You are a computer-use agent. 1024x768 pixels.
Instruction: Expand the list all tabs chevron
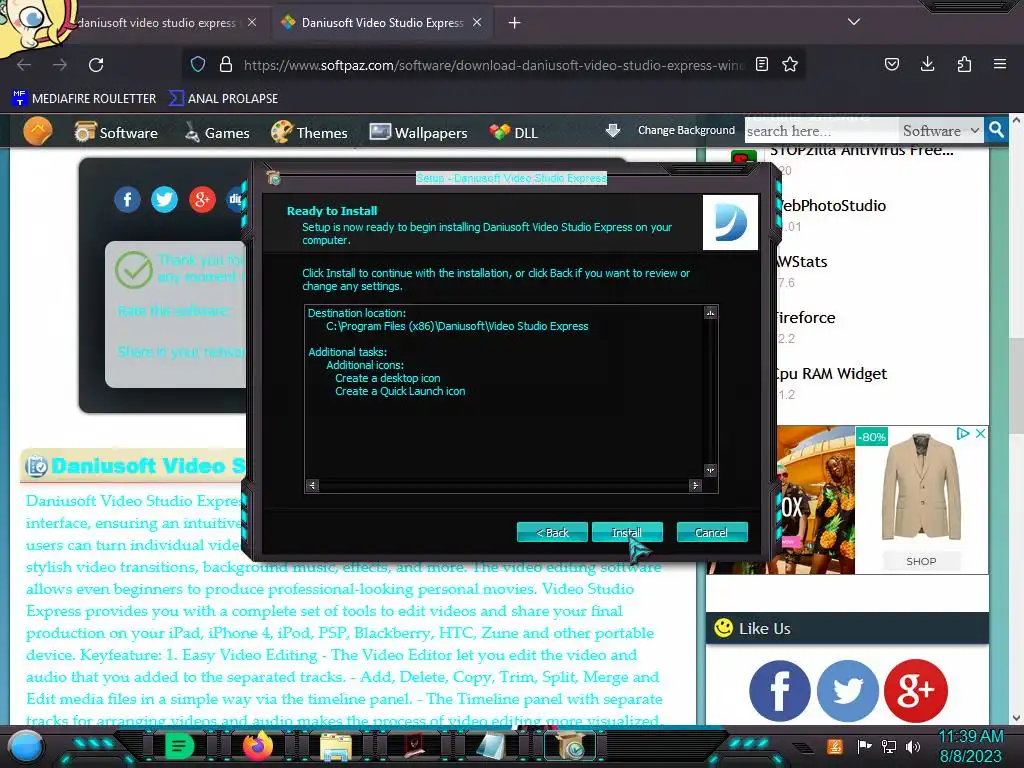pyautogui.click(x=854, y=22)
